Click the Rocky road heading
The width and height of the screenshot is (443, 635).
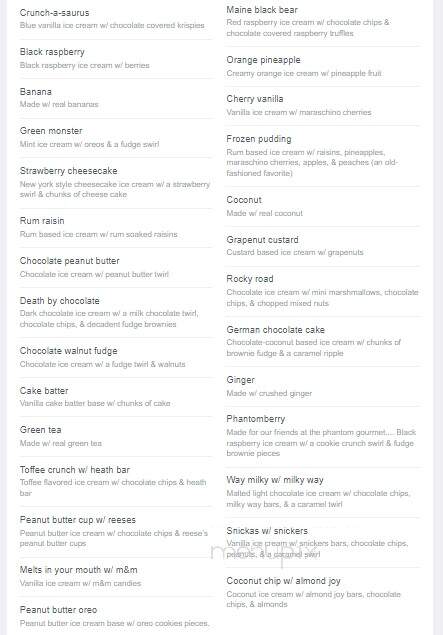point(250,279)
